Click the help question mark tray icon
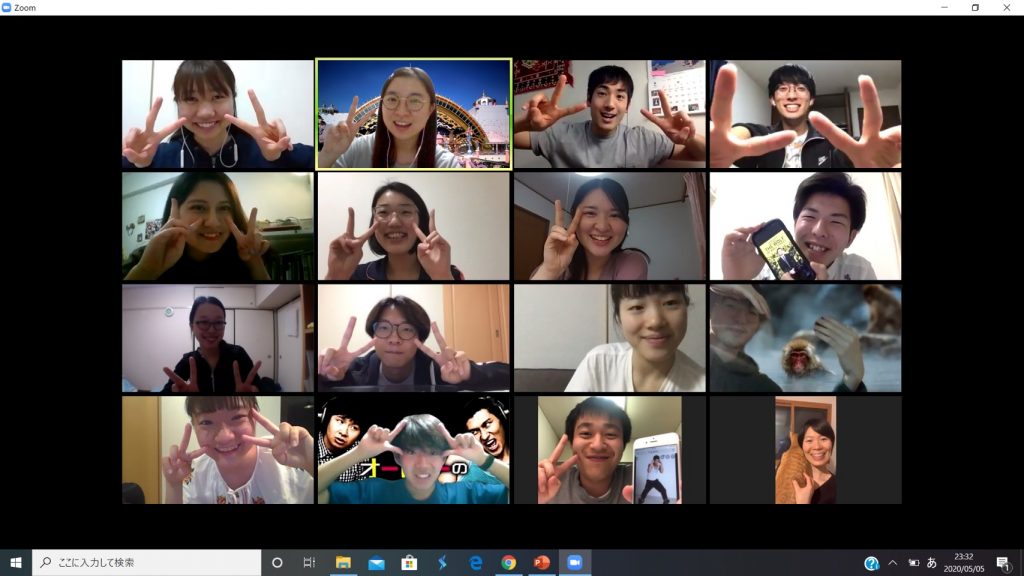 871,563
